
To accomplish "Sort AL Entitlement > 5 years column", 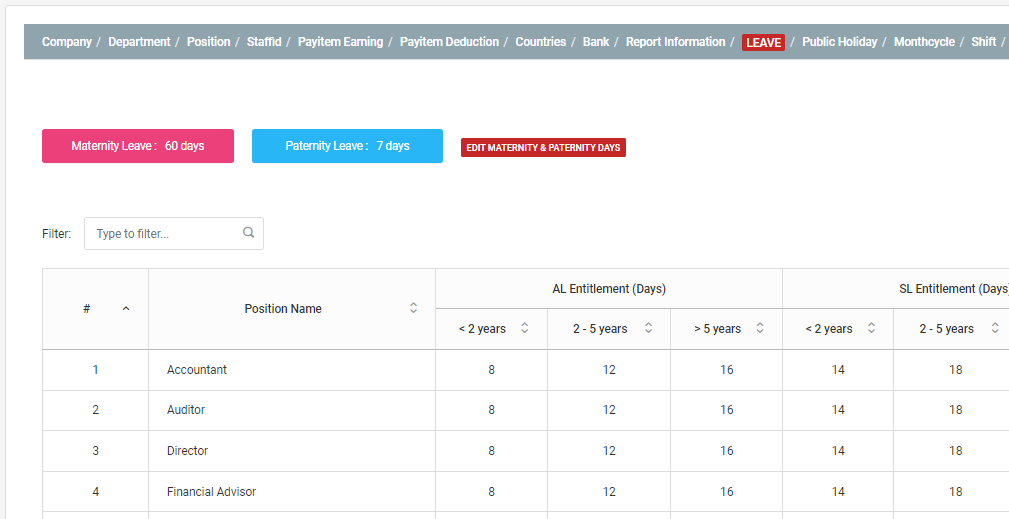I will [x=759, y=328].
